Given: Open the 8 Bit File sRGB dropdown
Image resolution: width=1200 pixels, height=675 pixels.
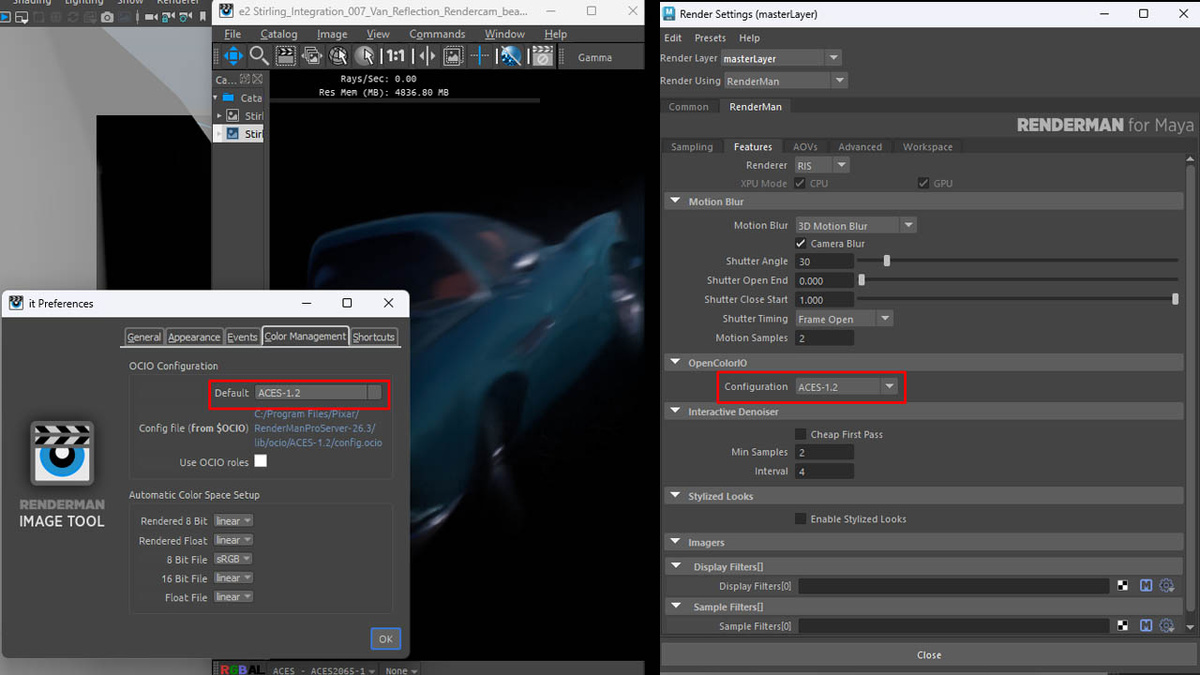Looking at the screenshot, I should click(x=233, y=559).
